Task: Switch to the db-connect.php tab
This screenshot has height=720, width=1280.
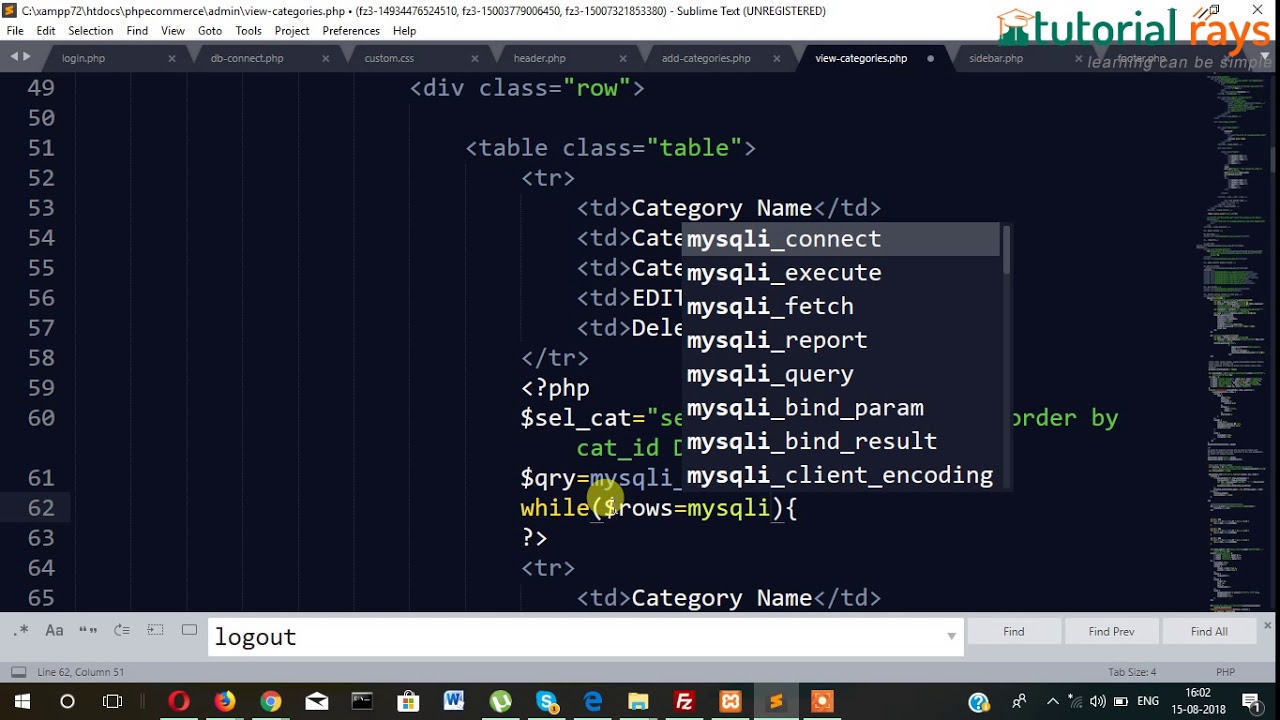Action: [247, 58]
